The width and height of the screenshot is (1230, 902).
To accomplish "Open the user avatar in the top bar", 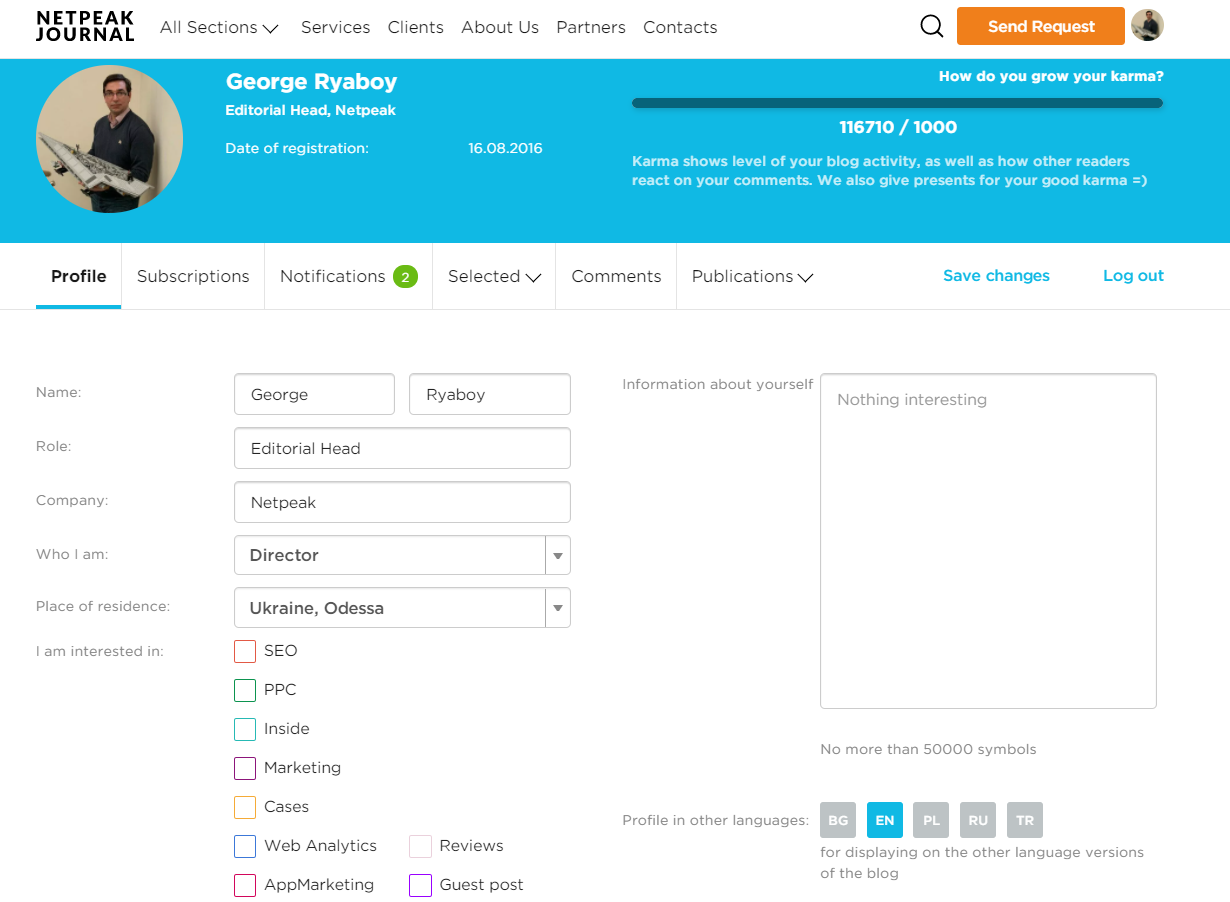I will click(1147, 25).
